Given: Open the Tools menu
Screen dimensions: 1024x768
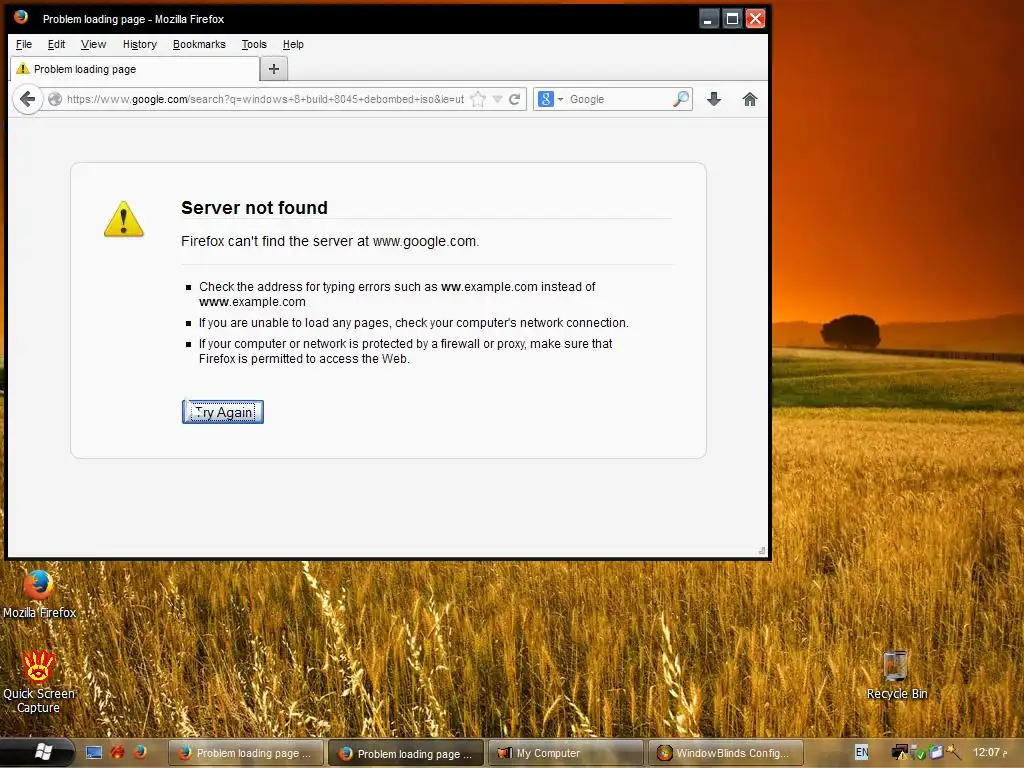Looking at the screenshot, I should point(254,44).
